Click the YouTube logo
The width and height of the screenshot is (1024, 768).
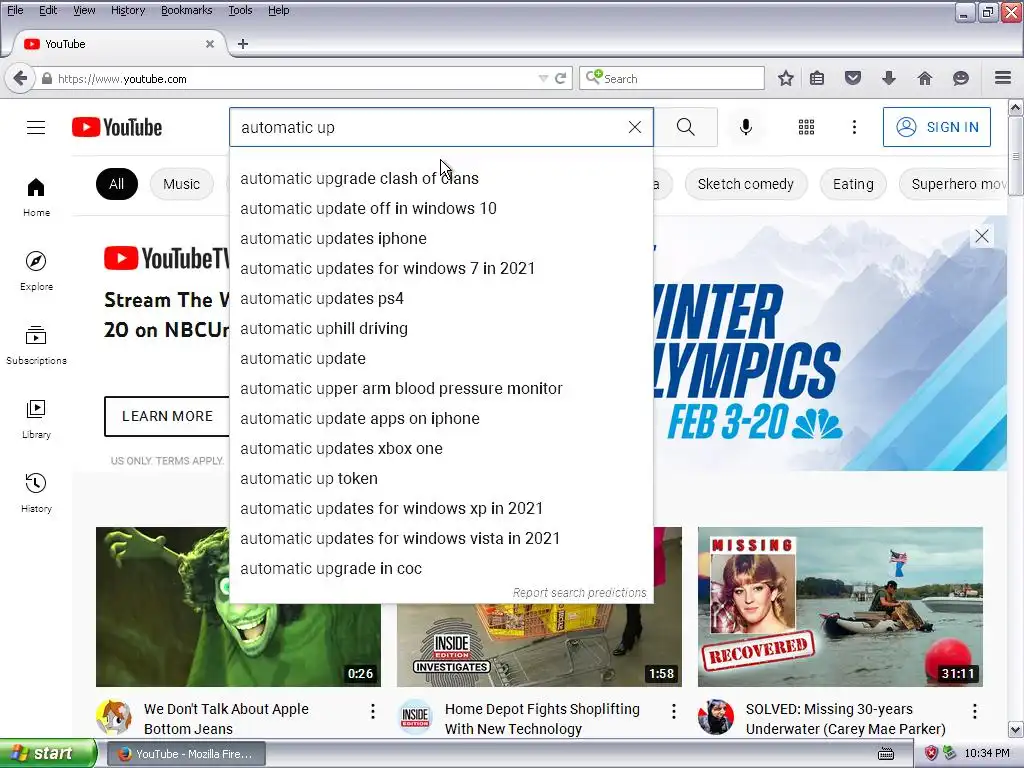tap(117, 127)
